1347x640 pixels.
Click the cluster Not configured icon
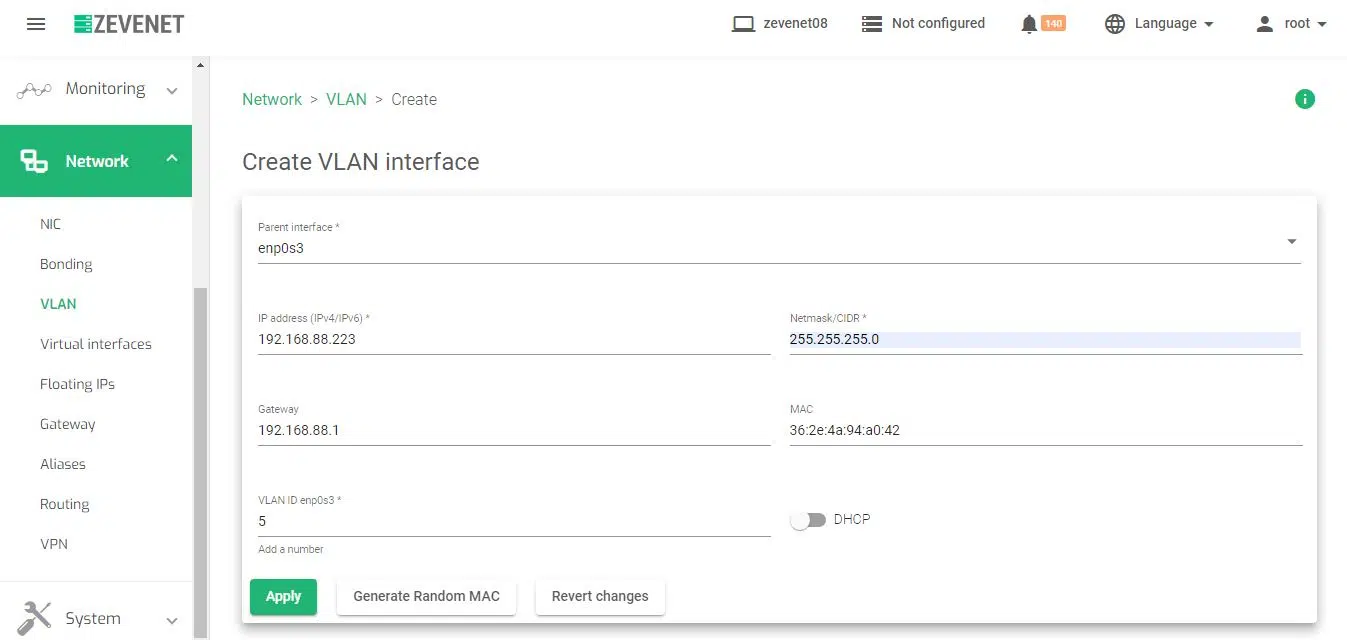point(871,24)
